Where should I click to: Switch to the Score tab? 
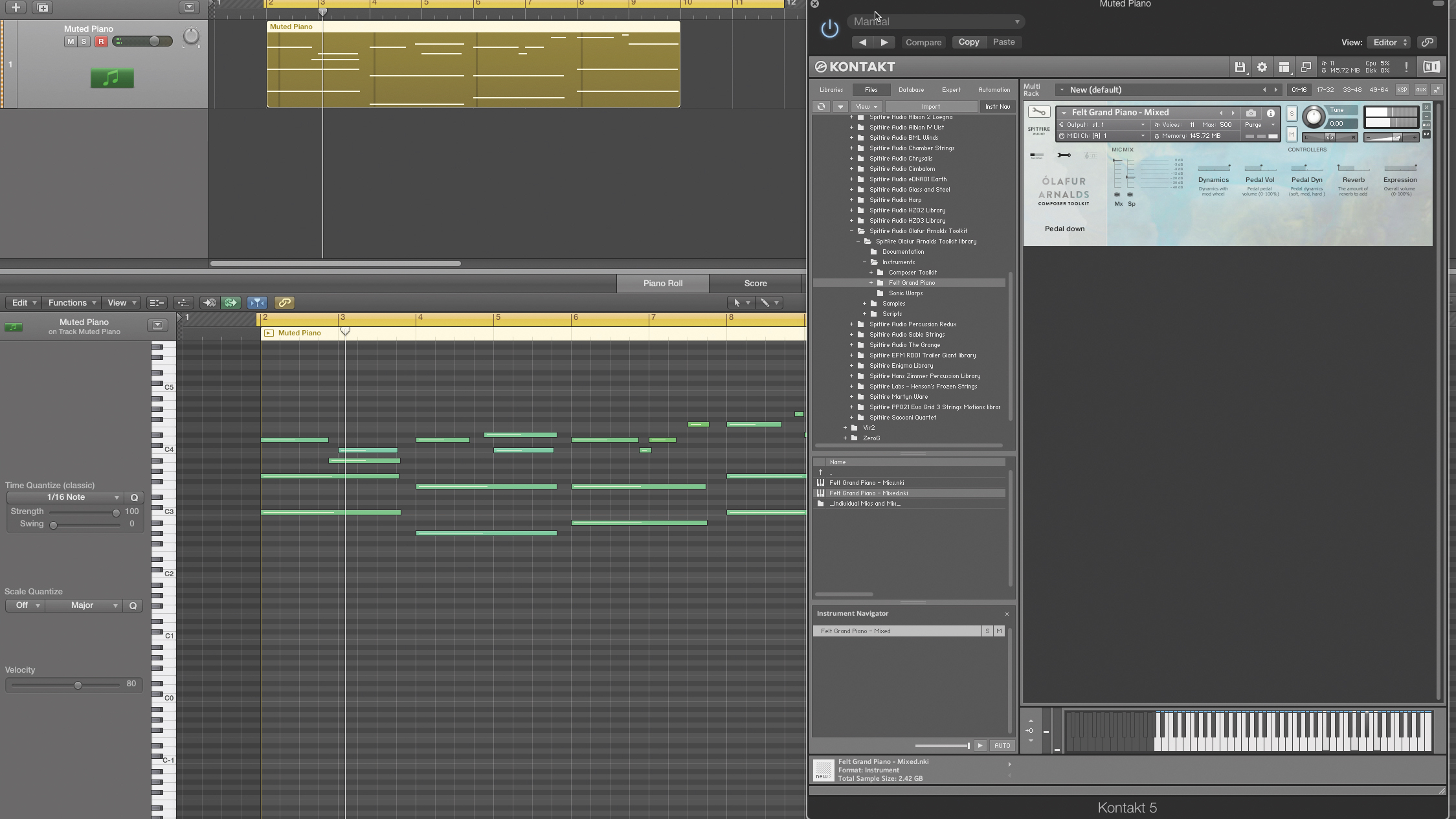click(x=756, y=284)
